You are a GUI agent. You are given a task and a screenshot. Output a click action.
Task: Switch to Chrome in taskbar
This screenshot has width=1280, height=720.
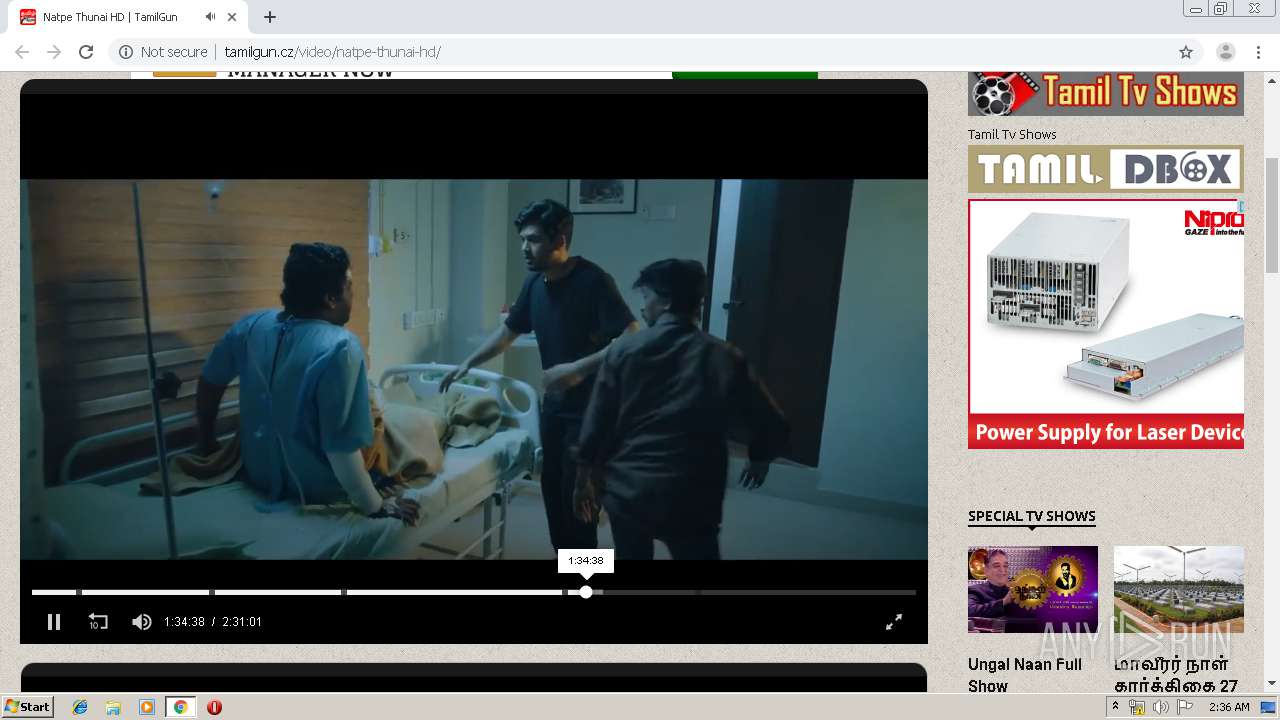[181, 707]
